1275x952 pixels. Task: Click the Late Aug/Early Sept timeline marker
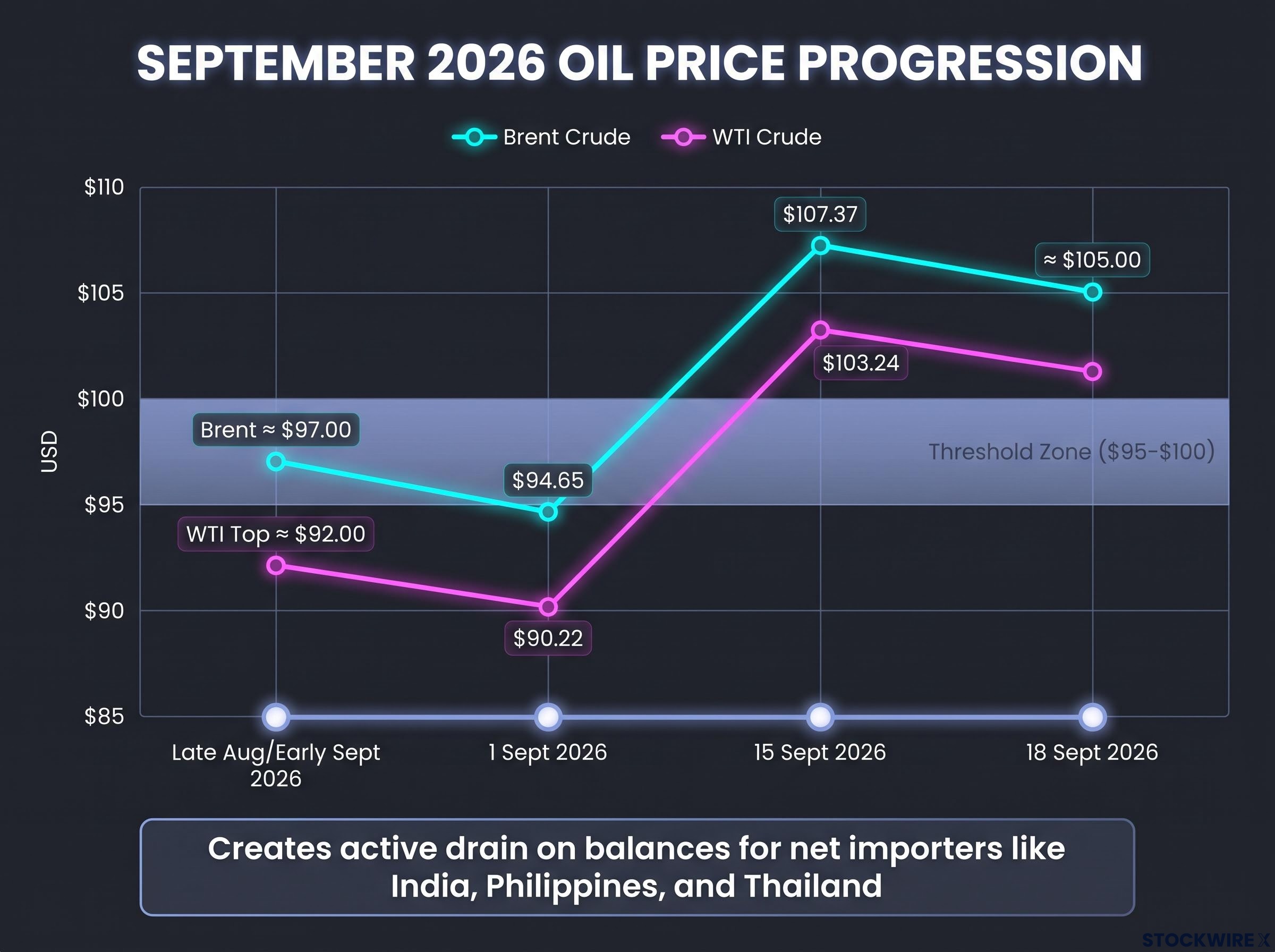coord(276,718)
